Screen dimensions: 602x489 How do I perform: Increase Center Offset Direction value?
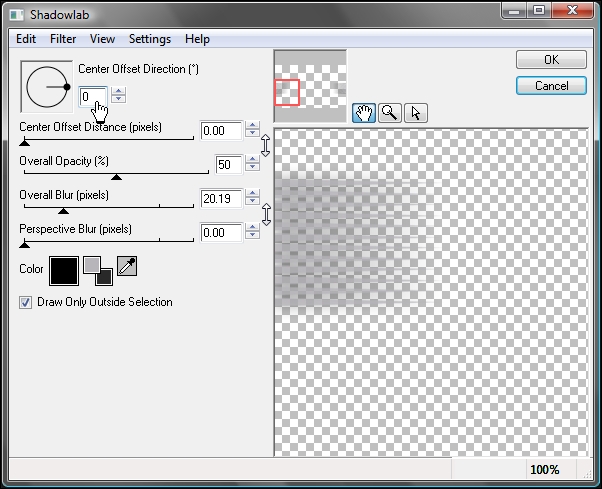click(119, 91)
